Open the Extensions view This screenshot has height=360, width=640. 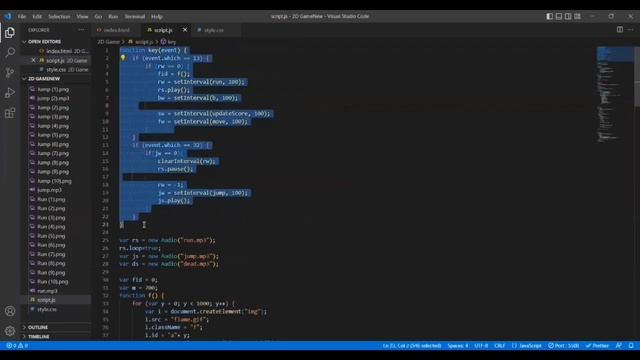point(10,113)
